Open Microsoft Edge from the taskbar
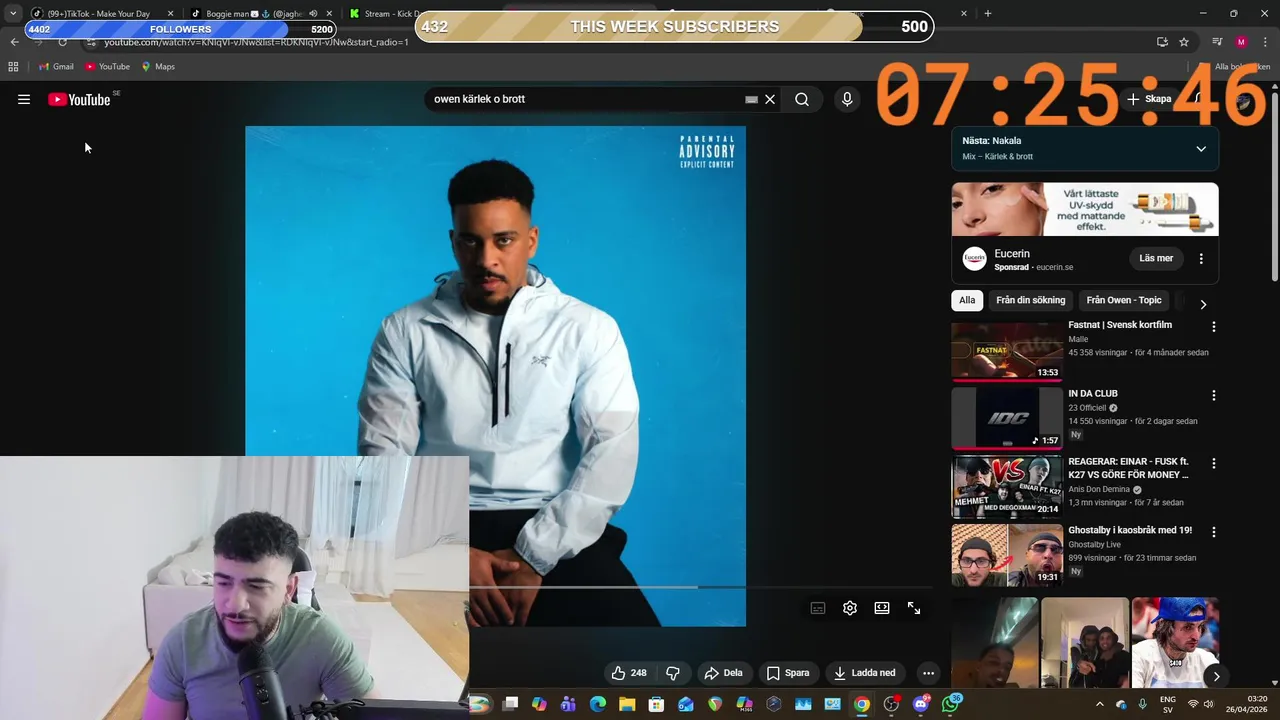 pos(598,704)
